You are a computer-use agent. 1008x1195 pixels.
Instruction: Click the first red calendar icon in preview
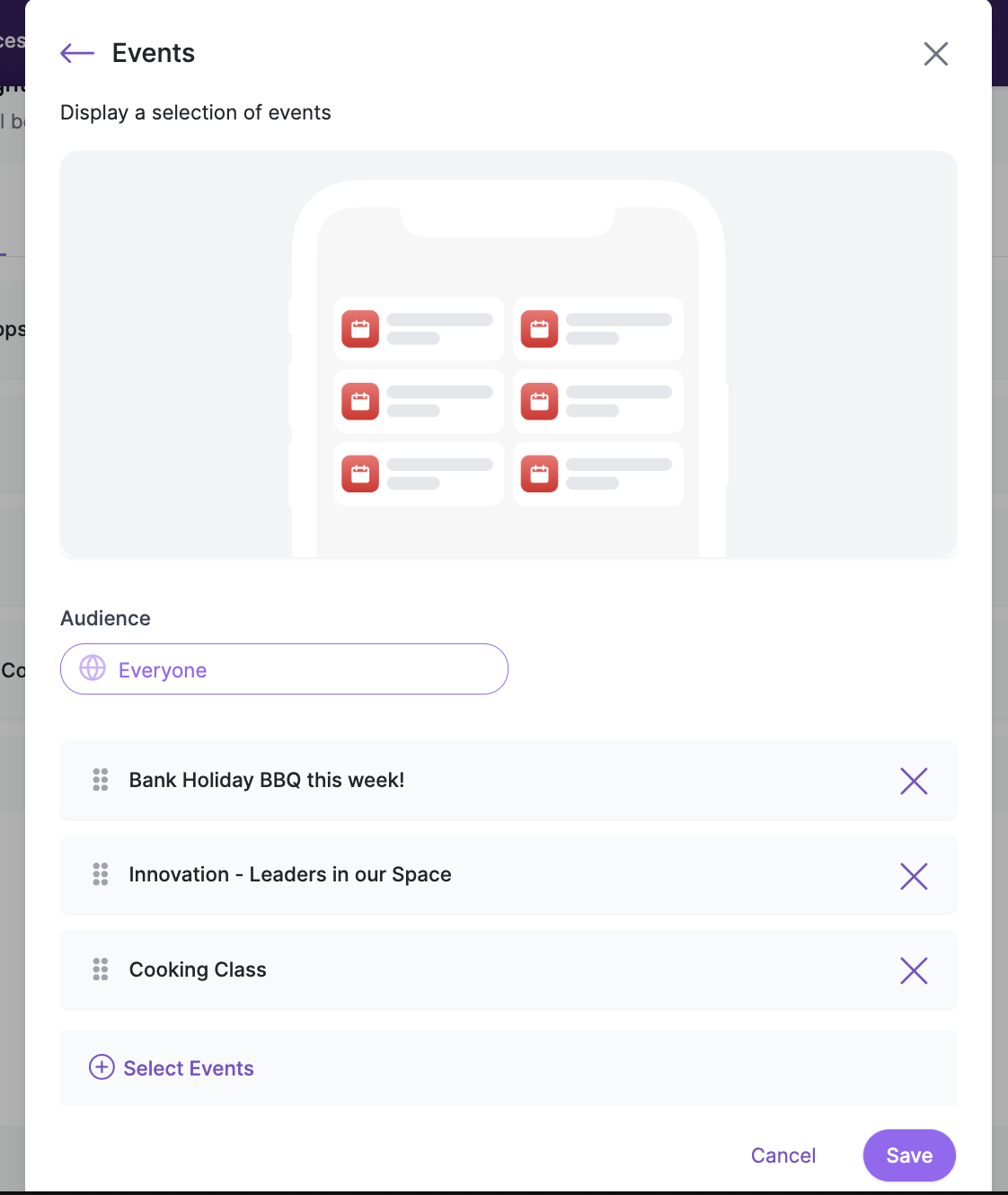pyautogui.click(x=360, y=329)
